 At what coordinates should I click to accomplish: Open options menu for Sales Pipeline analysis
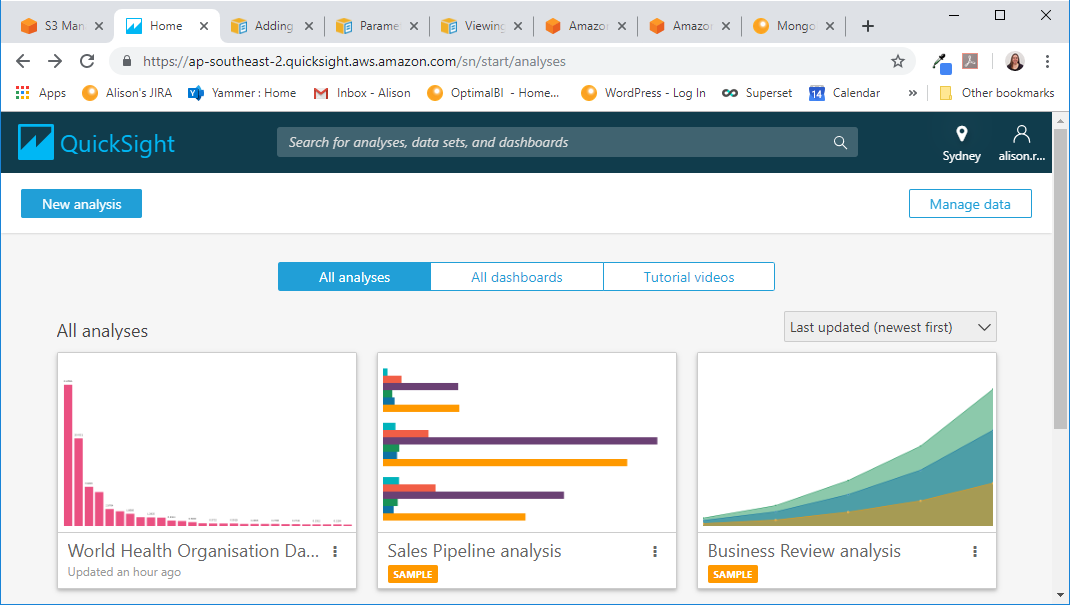(655, 552)
